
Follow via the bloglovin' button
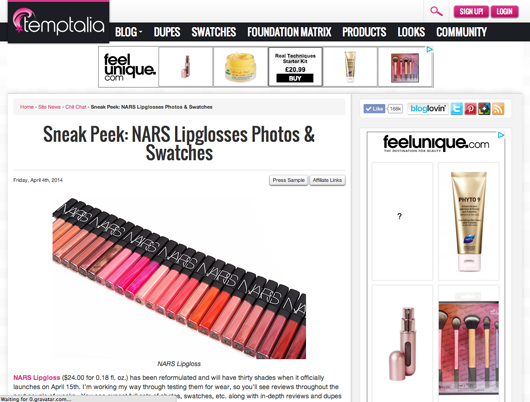pos(428,109)
